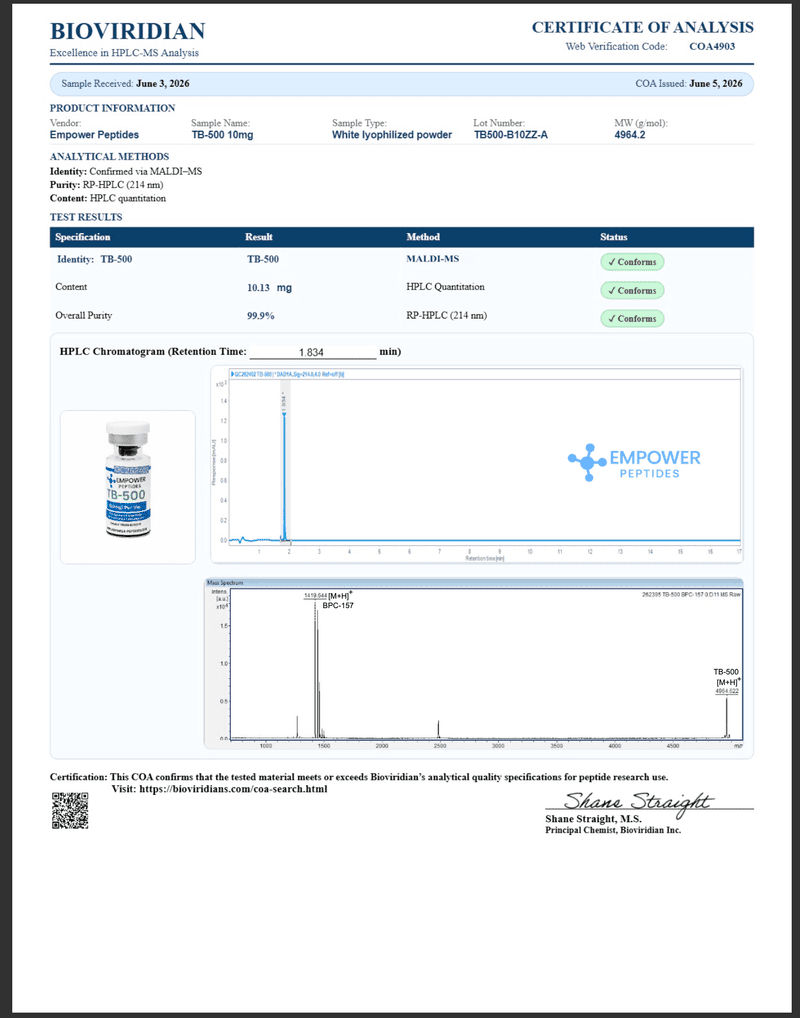Click the BPC-157 peak label in mass spectrum
The height and width of the screenshot is (1018, 800).
338,605
